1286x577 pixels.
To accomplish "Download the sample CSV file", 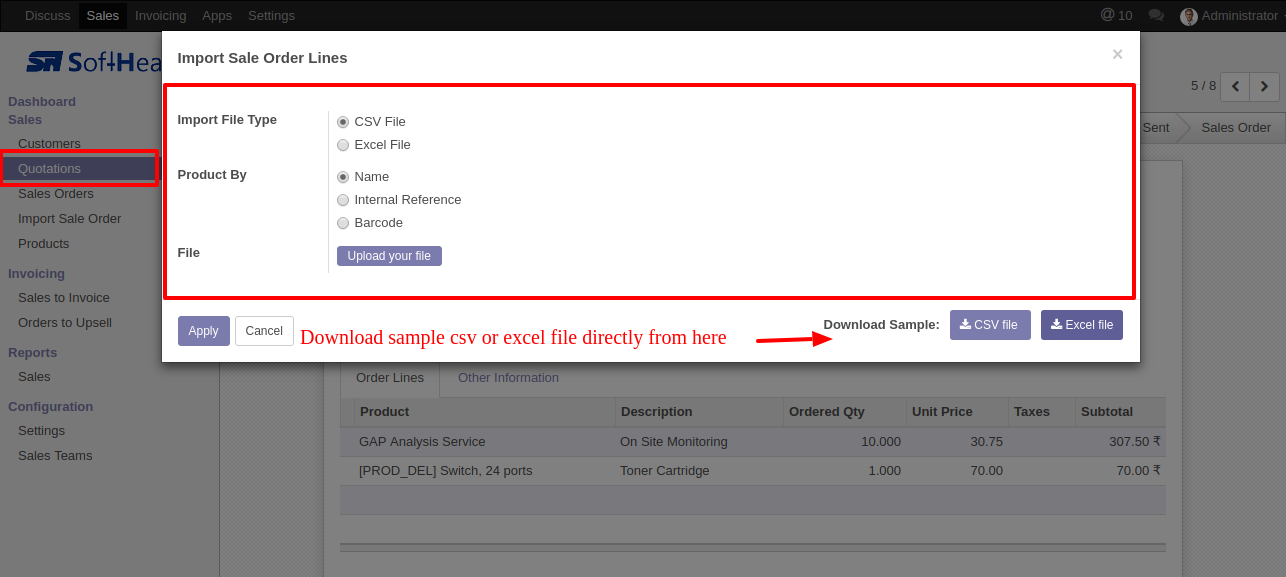I will (990, 325).
